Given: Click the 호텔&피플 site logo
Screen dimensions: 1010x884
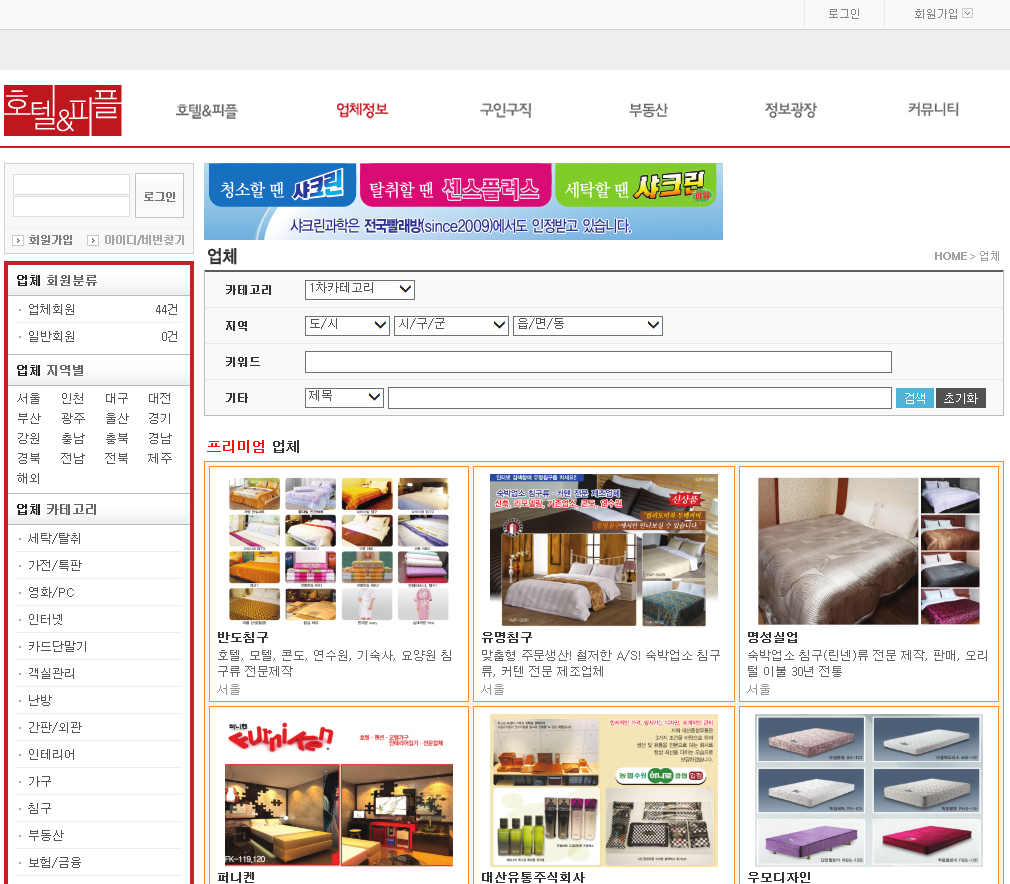Looking at the screenshot, I should (63, 110).
